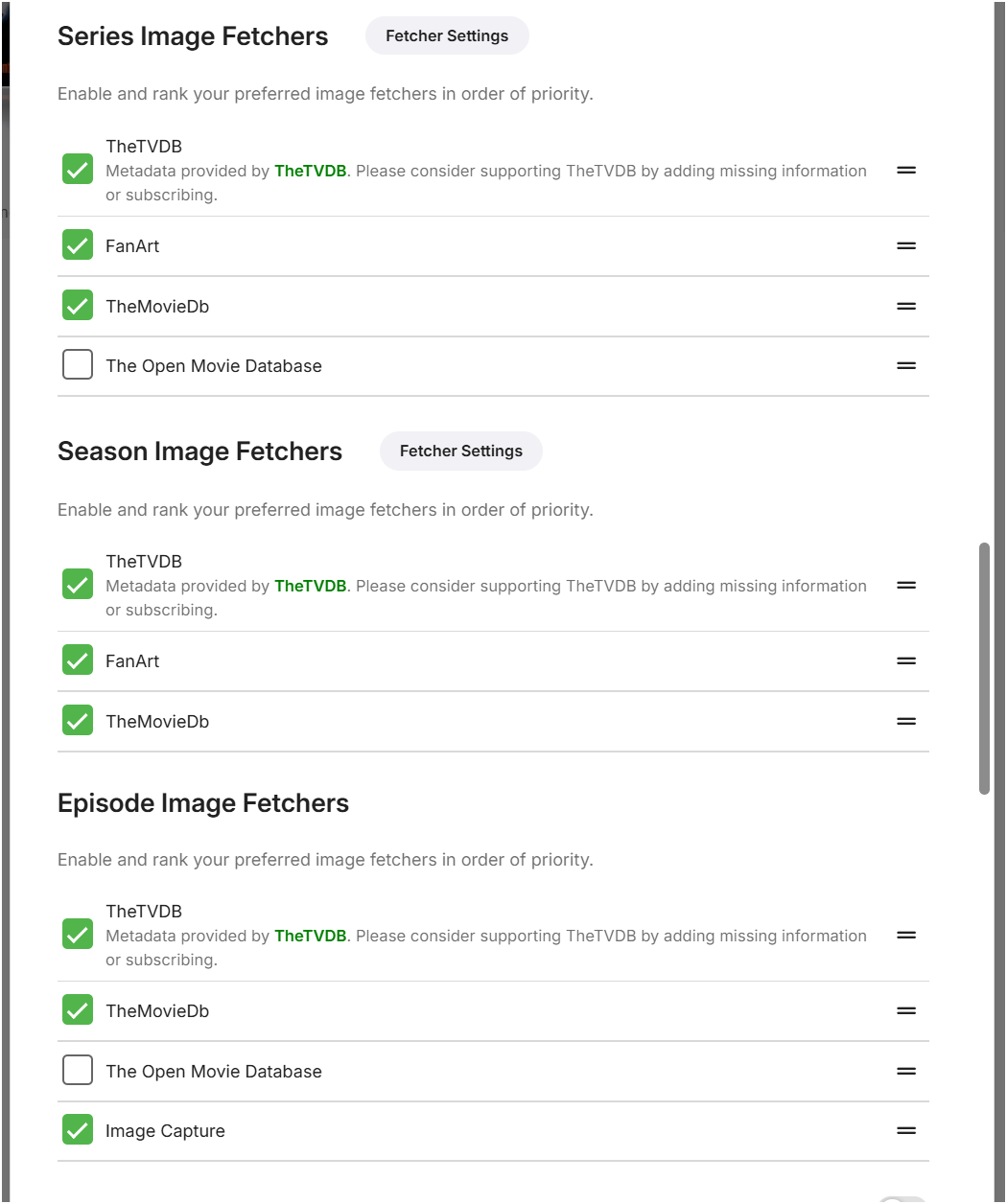Click drag handle for Series FanArt row

(906, 246)
